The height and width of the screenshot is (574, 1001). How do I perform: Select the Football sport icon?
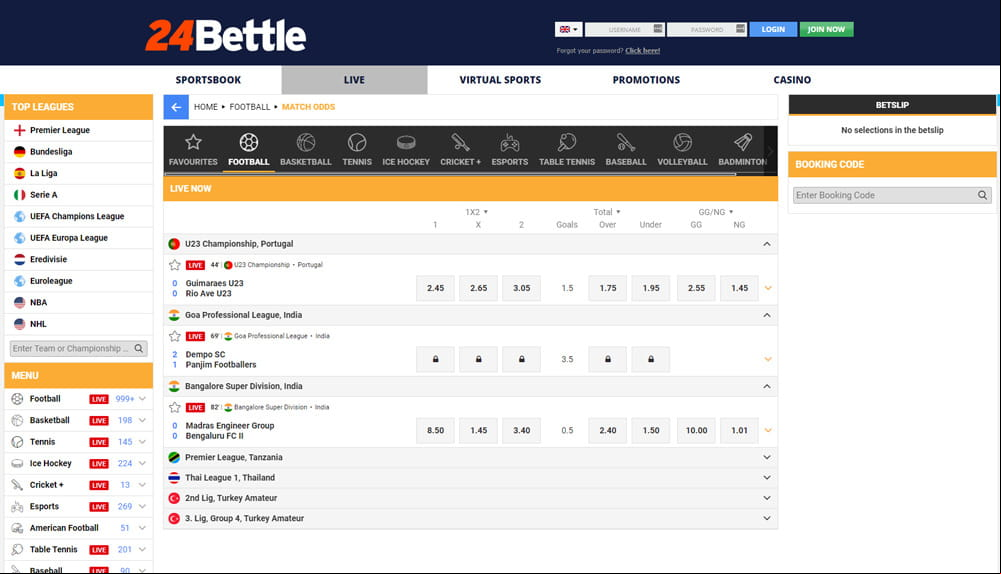coord(248,150)
